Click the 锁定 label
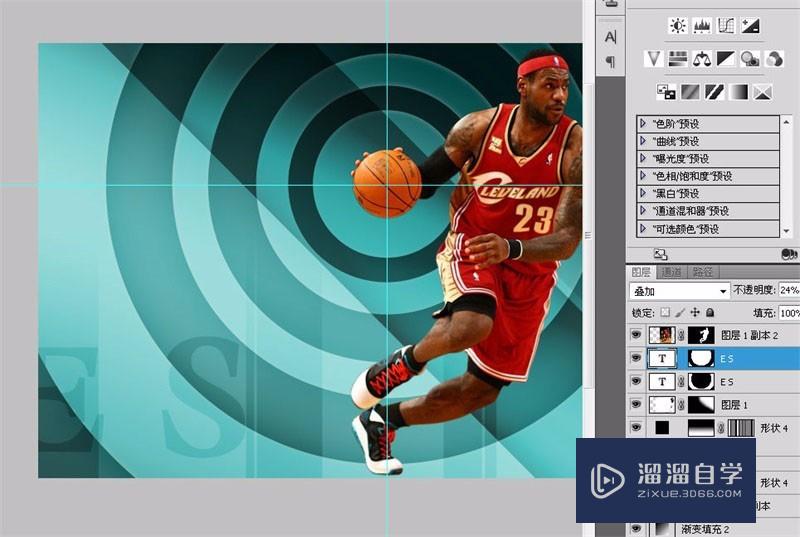The image size is (800, 537). (x=642, y=313)
